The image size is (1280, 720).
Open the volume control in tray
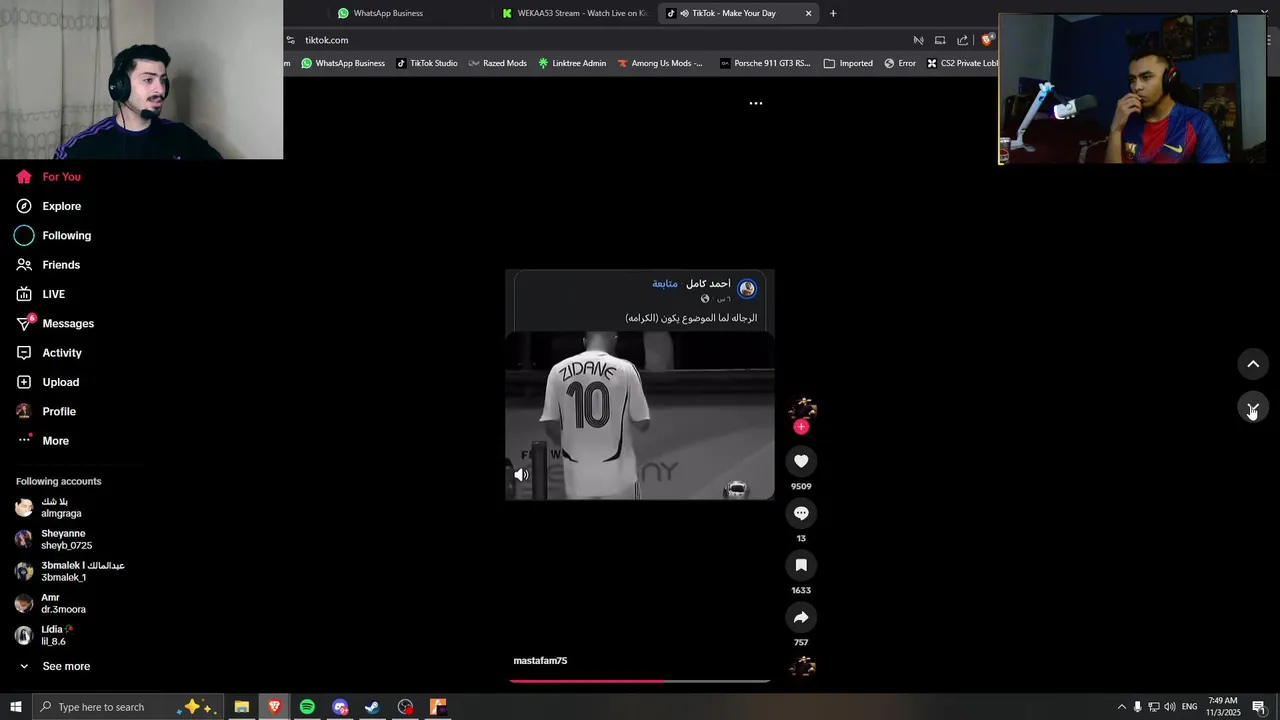pos(1170,707)
